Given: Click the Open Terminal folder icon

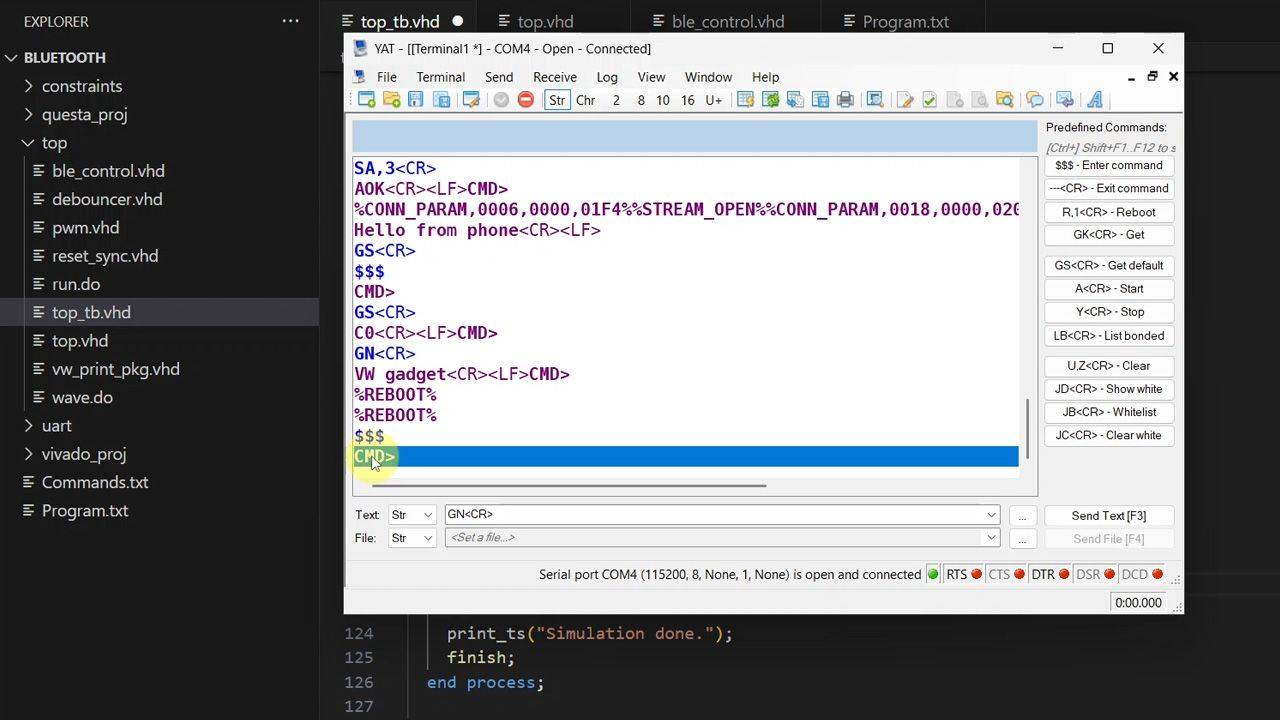Looking at the screenshot, I should click(391, 100).
